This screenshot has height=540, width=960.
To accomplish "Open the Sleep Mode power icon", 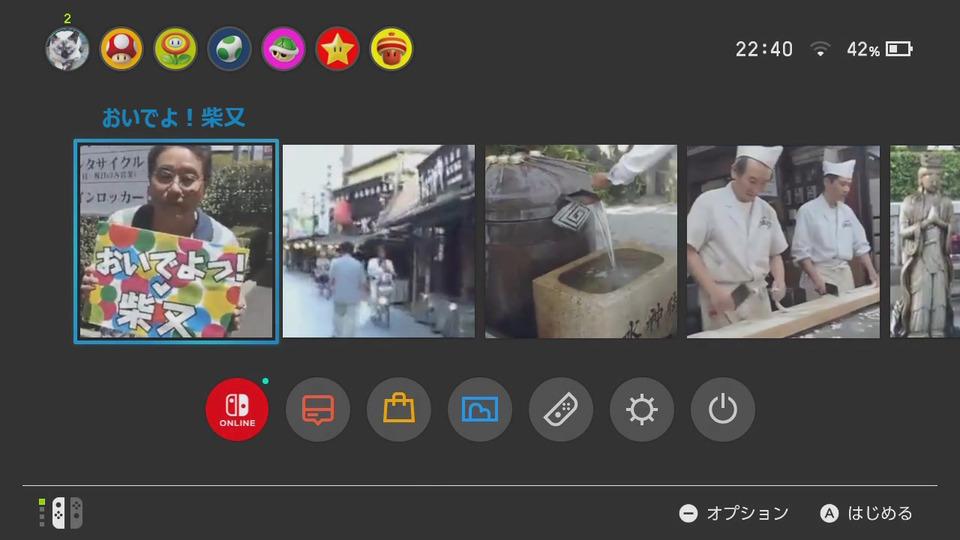I will pos(722,409).
